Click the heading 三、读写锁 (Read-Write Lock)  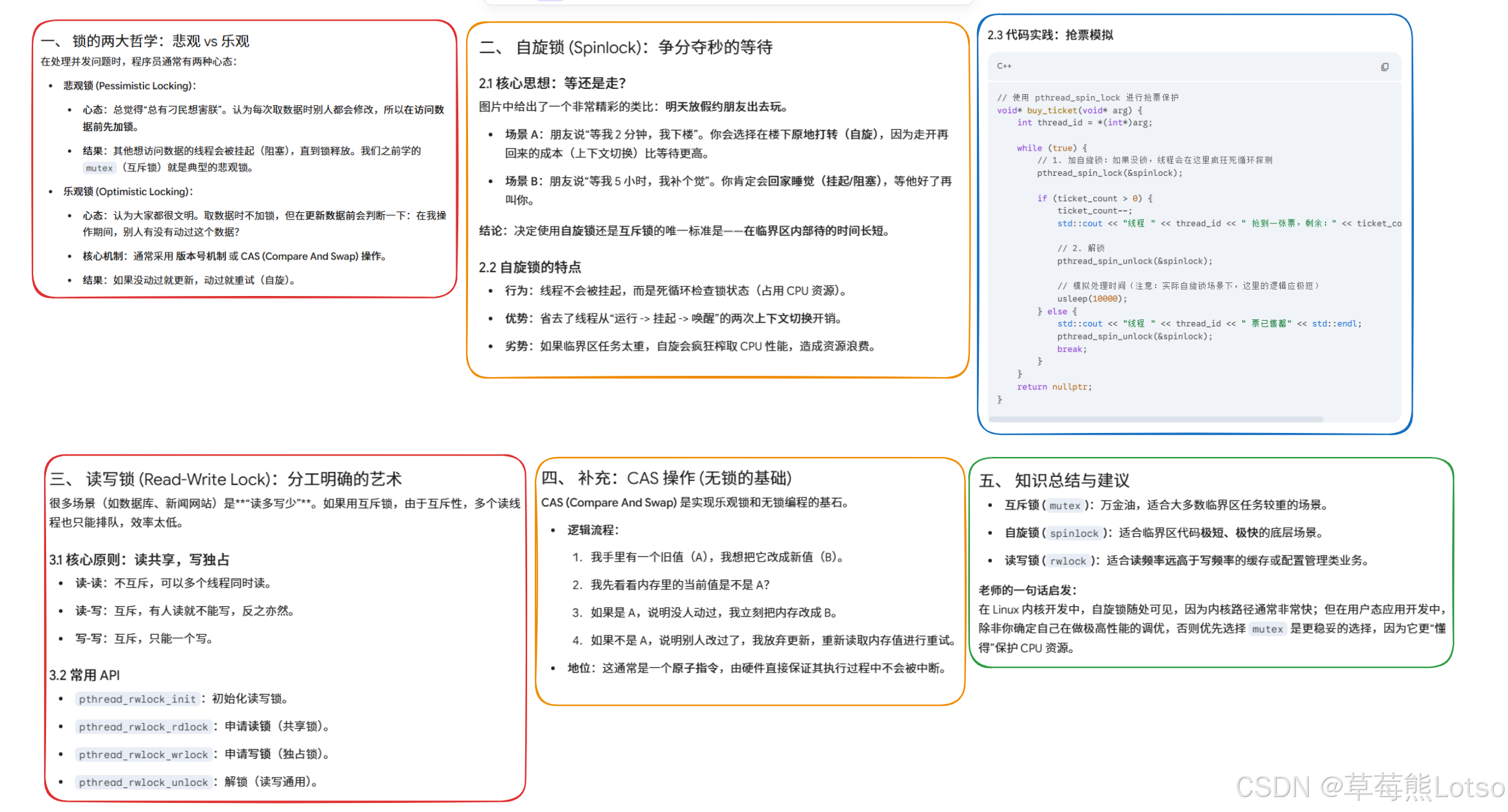(225, 479)
